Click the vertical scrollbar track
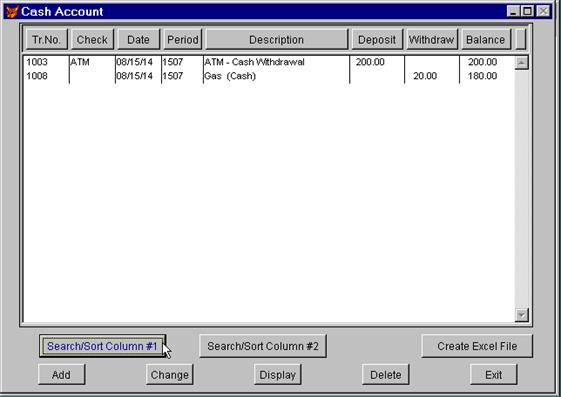This screenshot has height=397, width=561. click(x=522, y=189)
